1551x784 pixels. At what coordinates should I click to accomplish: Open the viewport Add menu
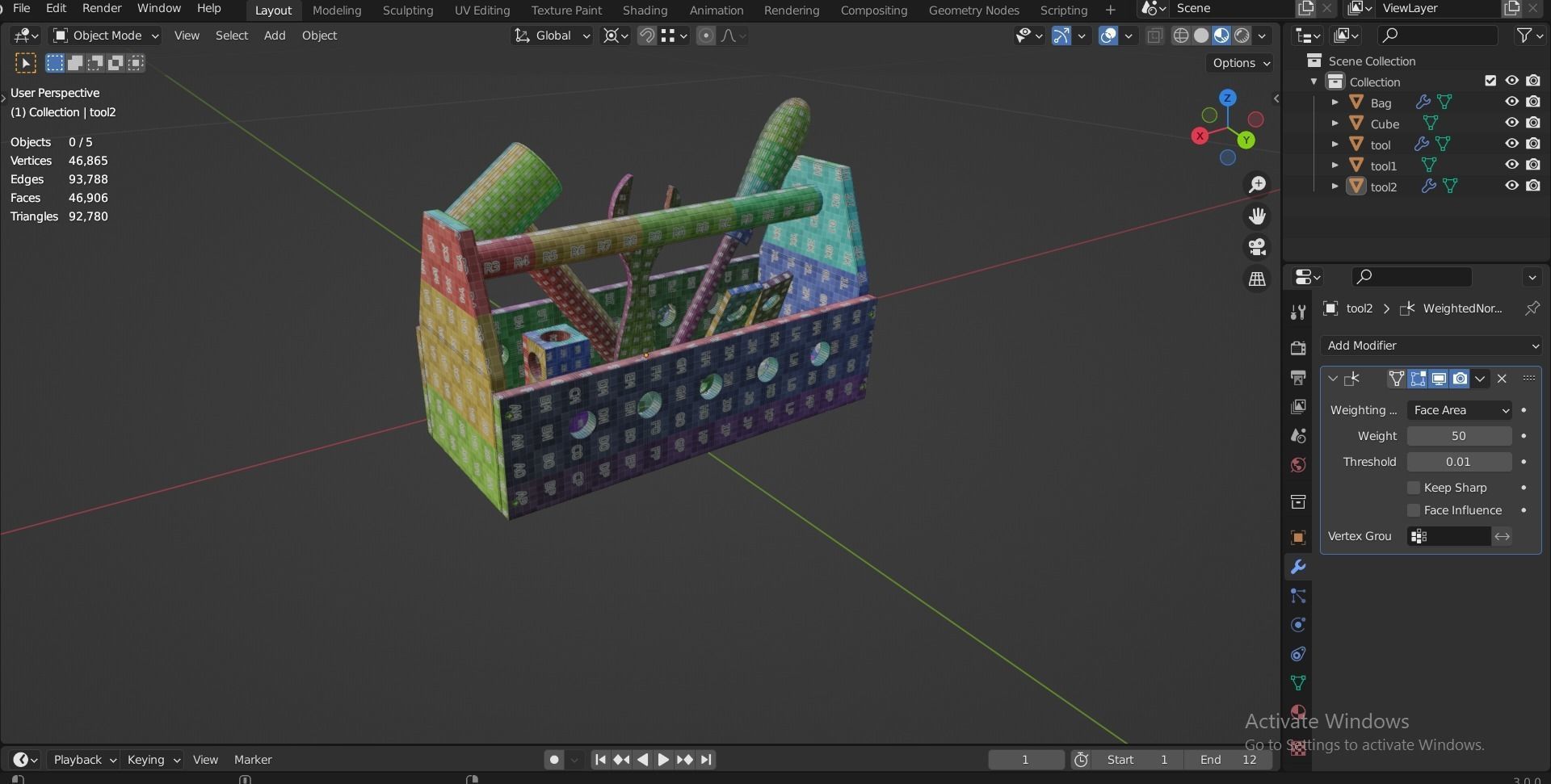tap(275, 36)
